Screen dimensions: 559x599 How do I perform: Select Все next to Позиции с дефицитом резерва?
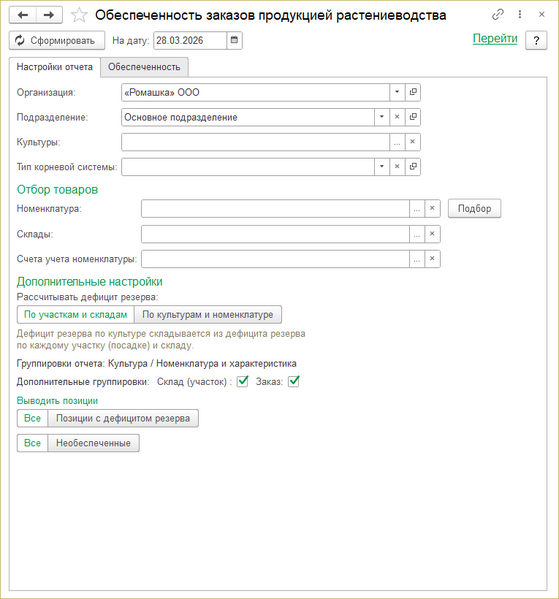32,418
